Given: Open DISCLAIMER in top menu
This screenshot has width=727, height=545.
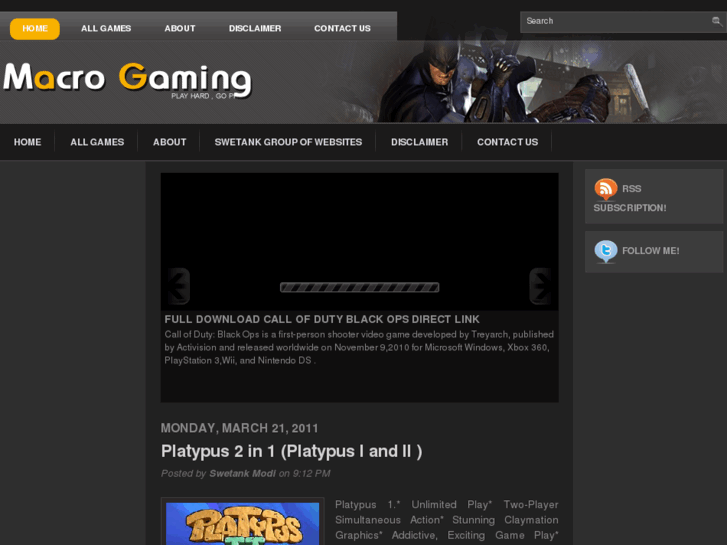Looking at the screenshot, I should (255, 29).
